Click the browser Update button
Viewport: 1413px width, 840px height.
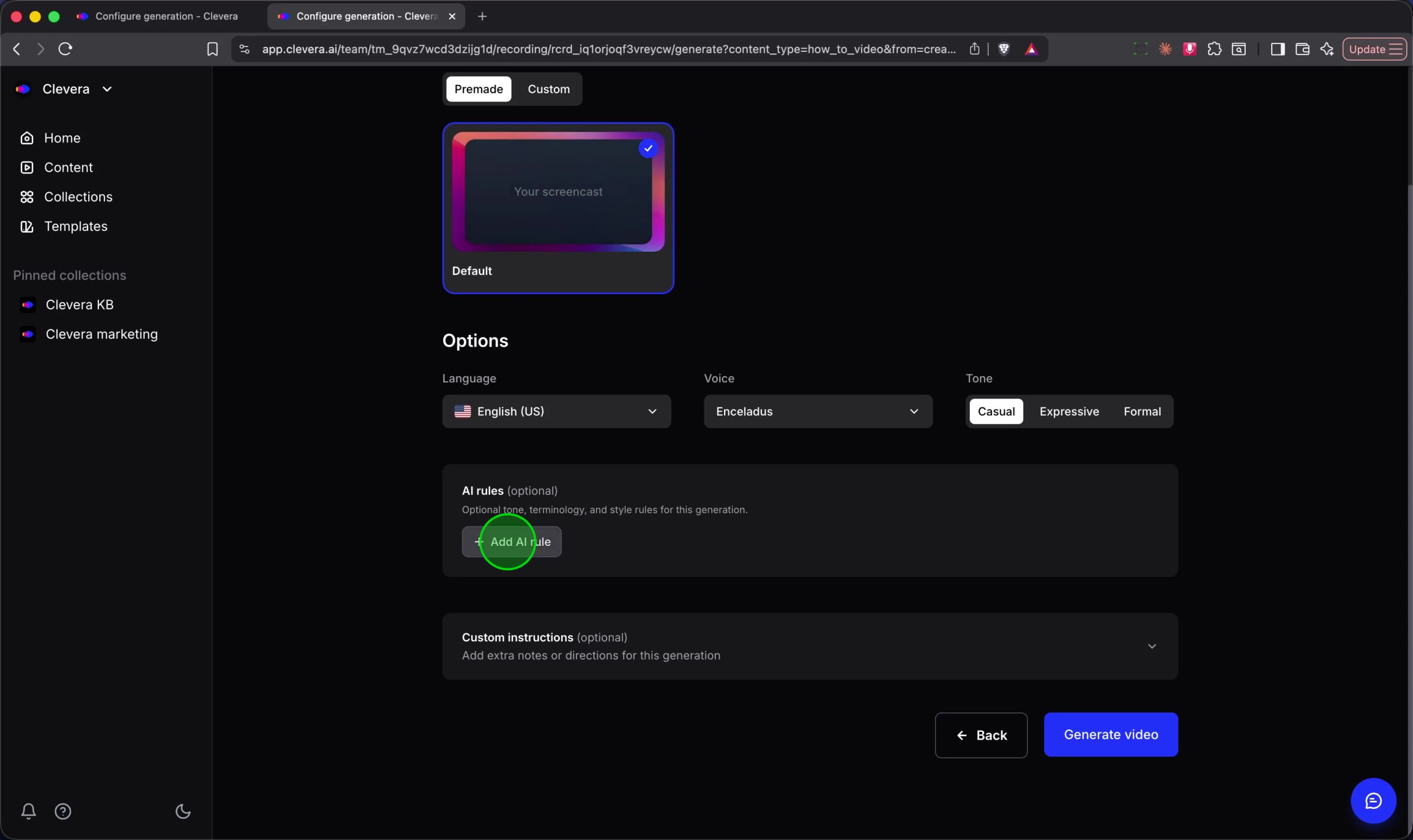click(1374, 49)
